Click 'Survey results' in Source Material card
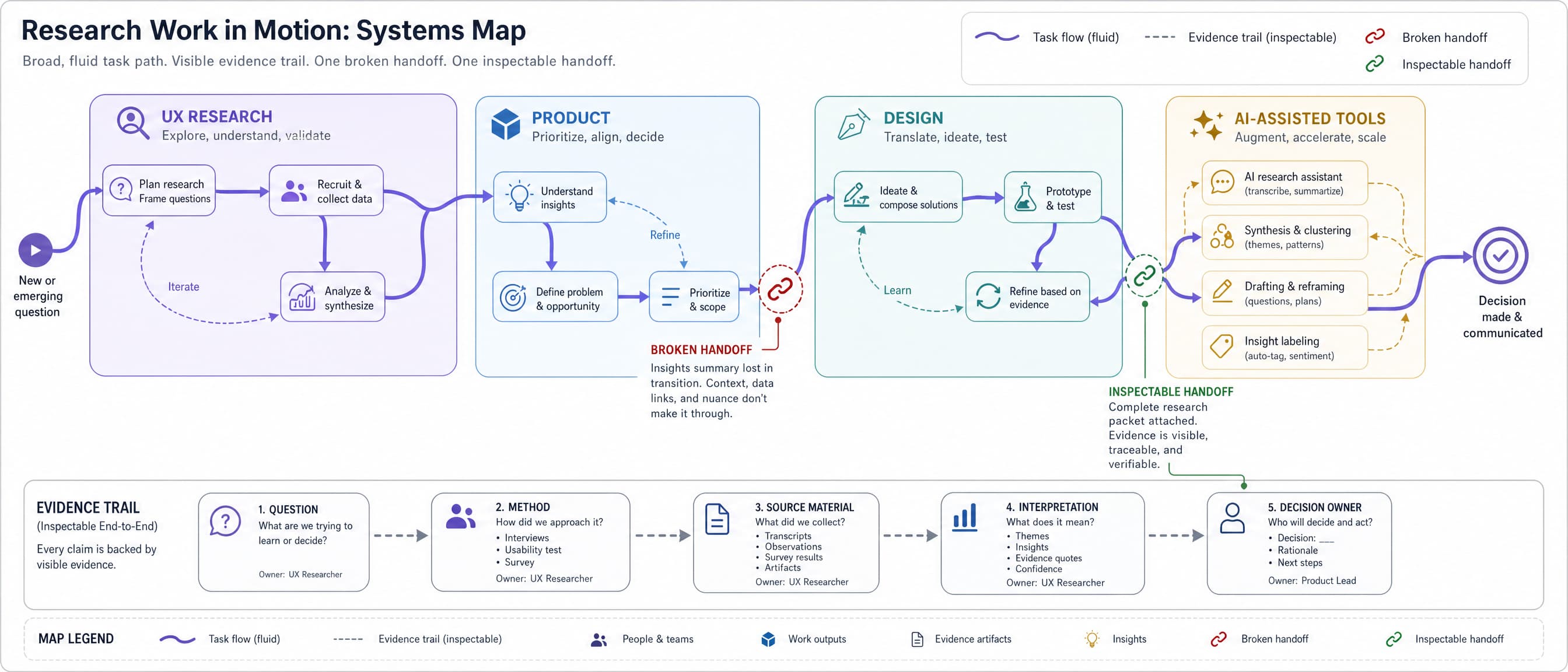Viewport: 1568px width, 672px height. (x=793, y=557)
